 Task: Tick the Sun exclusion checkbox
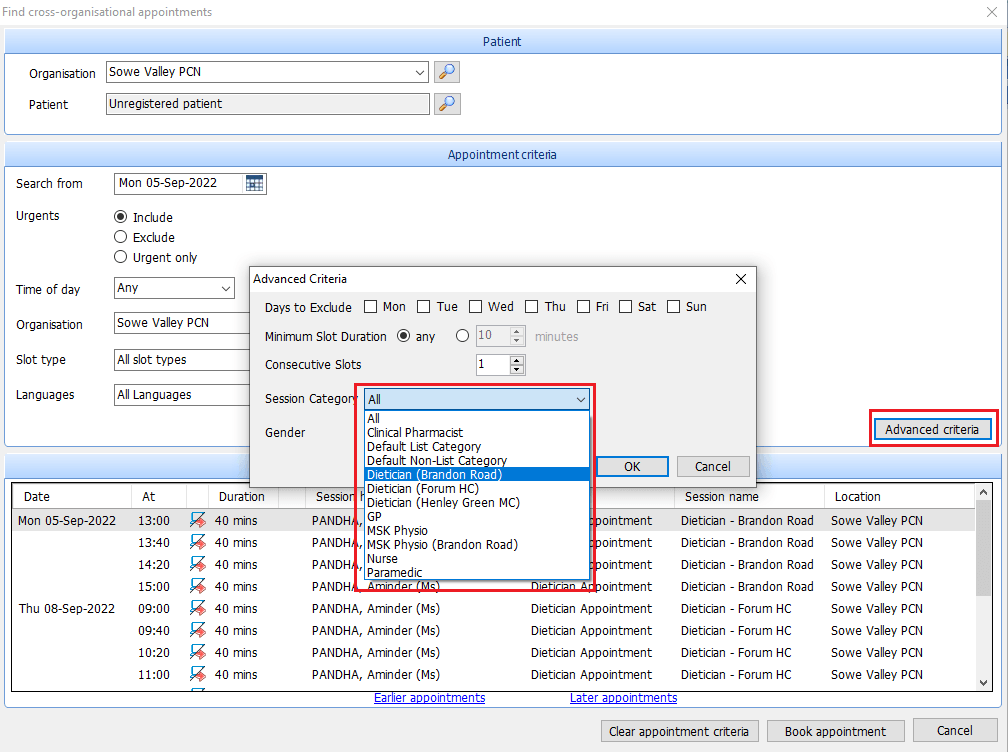point(673,307)
